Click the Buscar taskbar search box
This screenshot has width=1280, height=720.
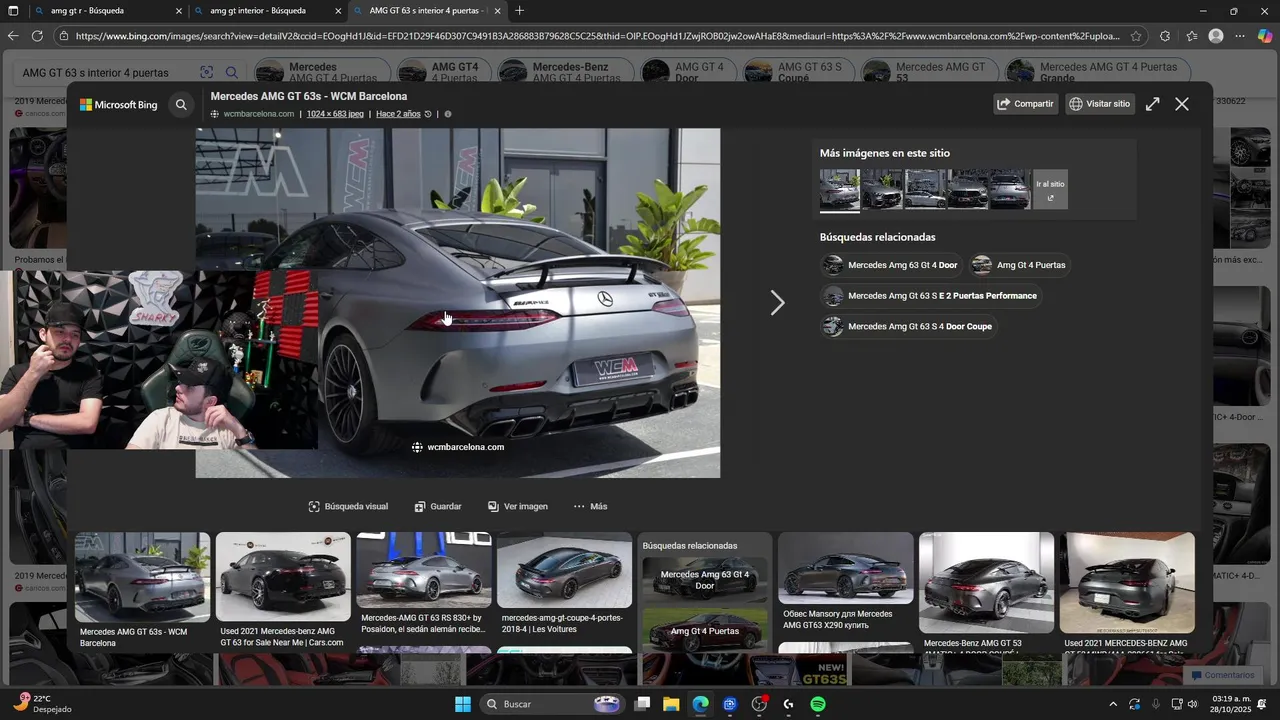point(551,704)
